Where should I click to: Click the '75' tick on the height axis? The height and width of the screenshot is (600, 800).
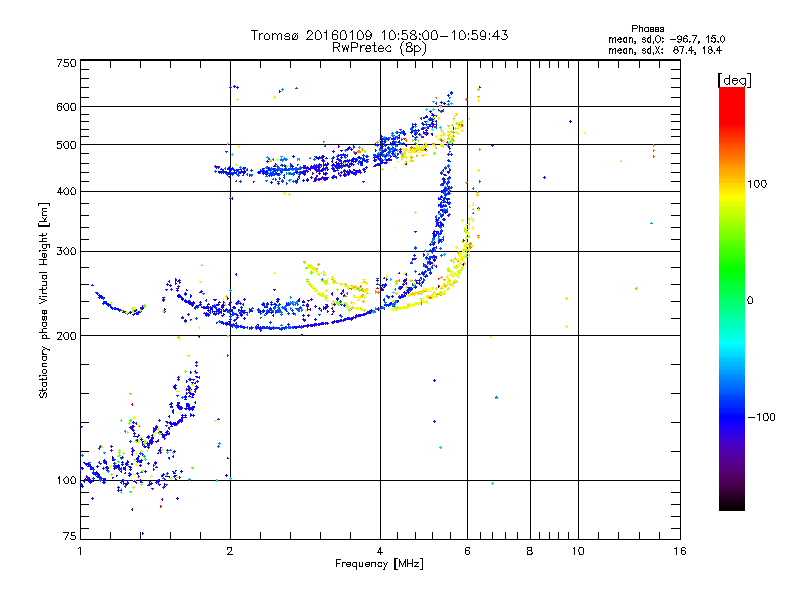tap(70, 537)
